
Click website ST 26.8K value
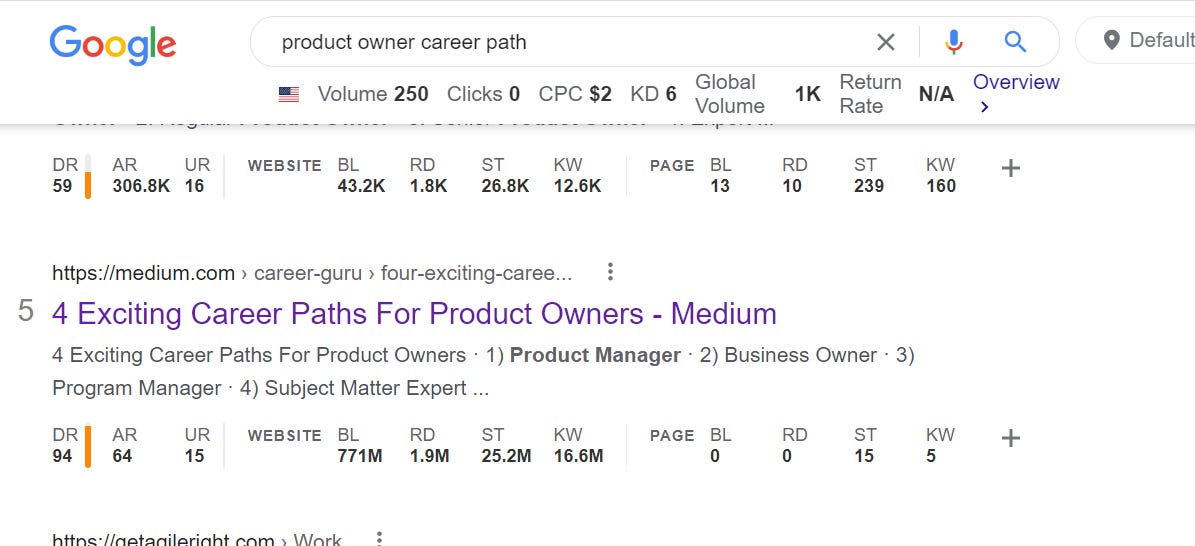pos(505,186)
